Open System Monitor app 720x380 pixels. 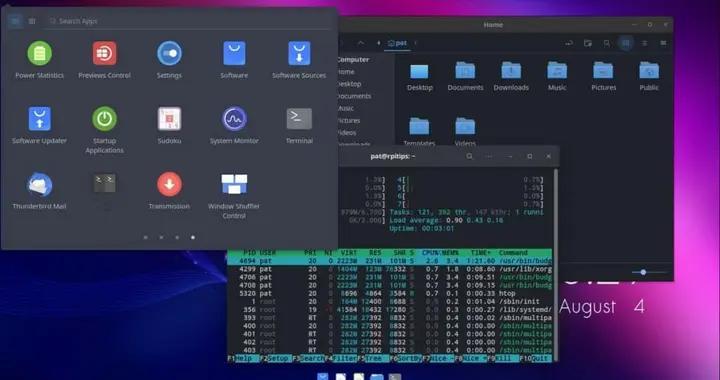click(234, 125)
